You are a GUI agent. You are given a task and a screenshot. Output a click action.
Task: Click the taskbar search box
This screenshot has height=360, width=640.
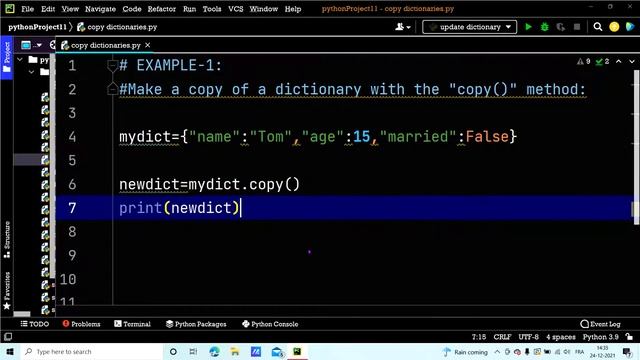click(x=91, y=351)
